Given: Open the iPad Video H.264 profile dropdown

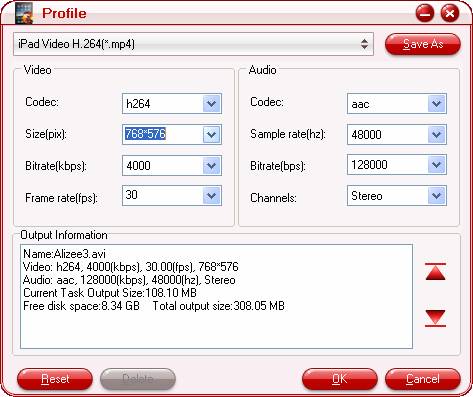Looking at the screenshot, I should 193,44.
